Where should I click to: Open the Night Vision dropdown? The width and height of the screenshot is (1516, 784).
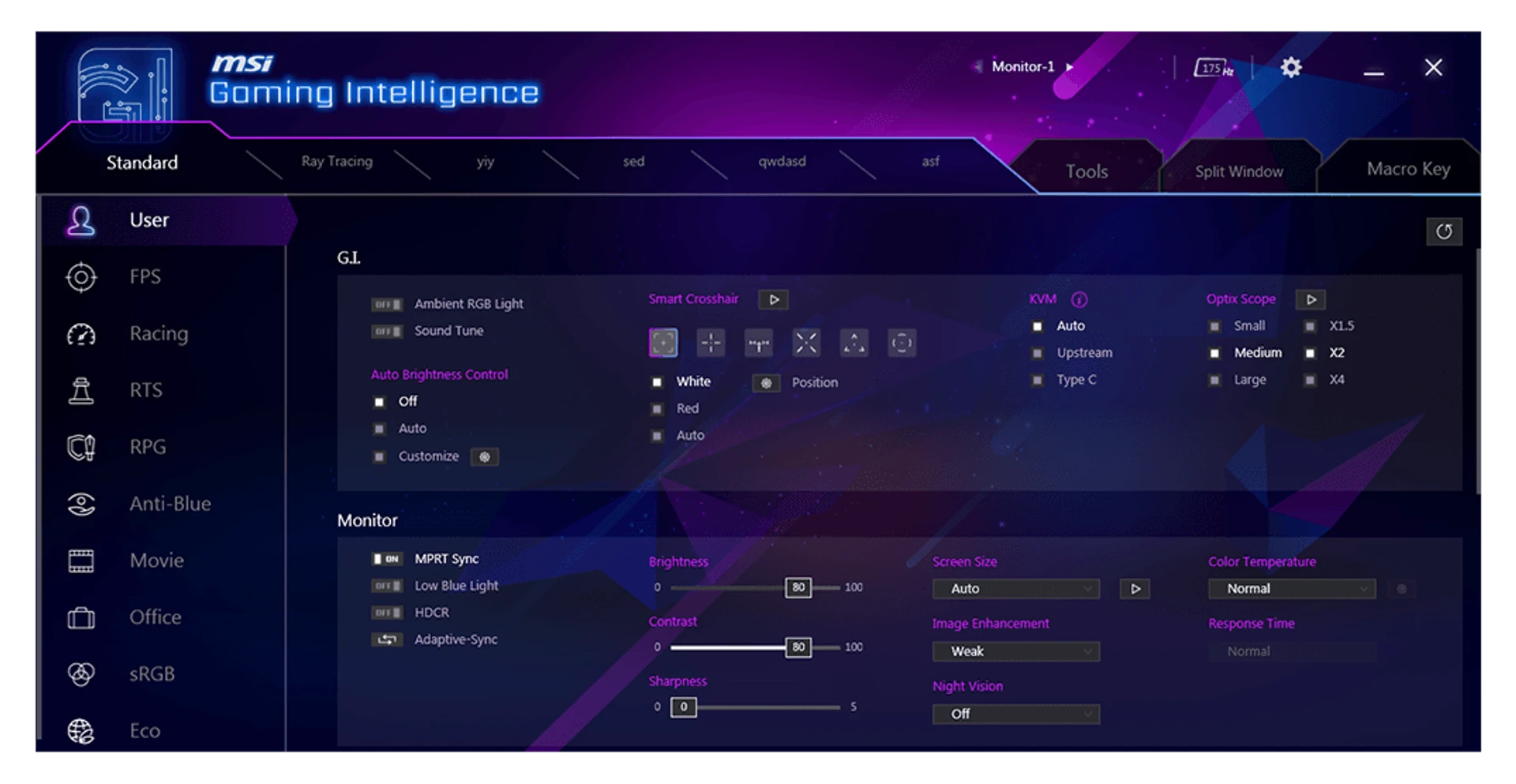point(1015,714)
